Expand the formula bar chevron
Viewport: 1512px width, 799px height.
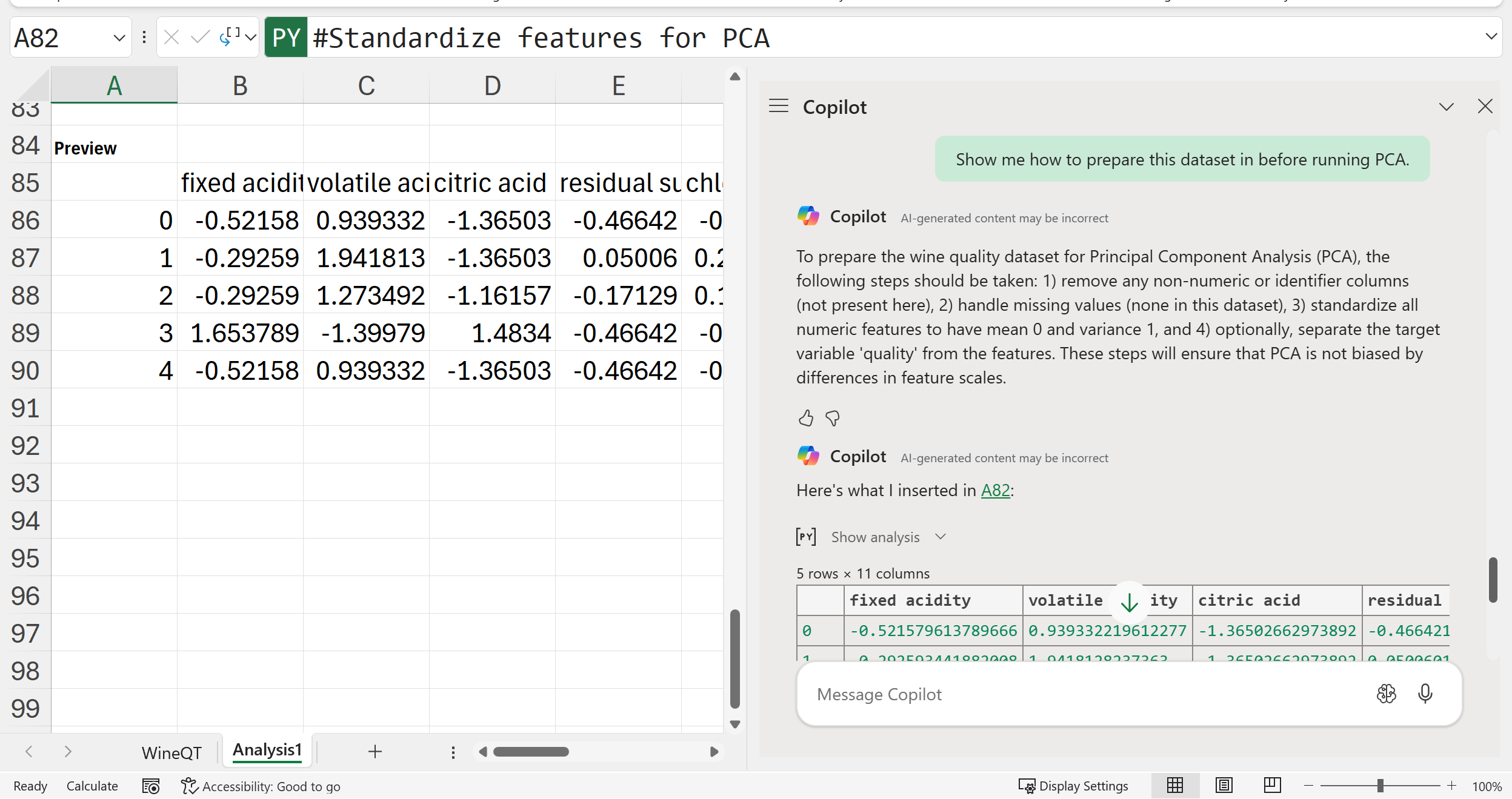point(1491,37)
